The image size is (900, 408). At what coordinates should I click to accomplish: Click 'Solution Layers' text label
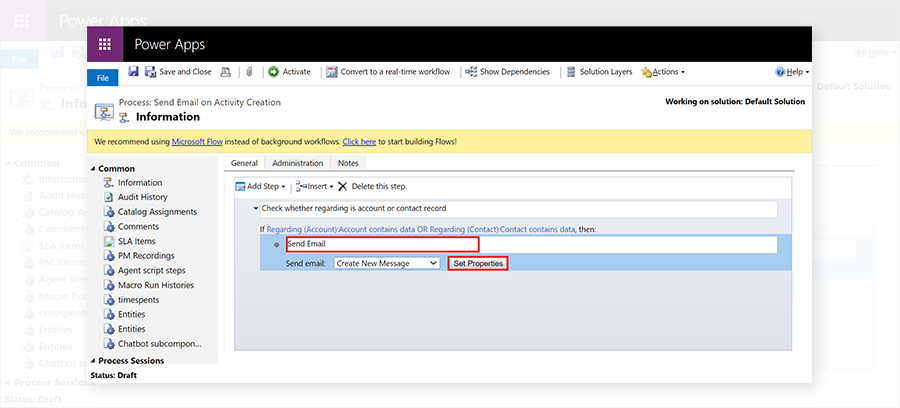coord(606,72)
